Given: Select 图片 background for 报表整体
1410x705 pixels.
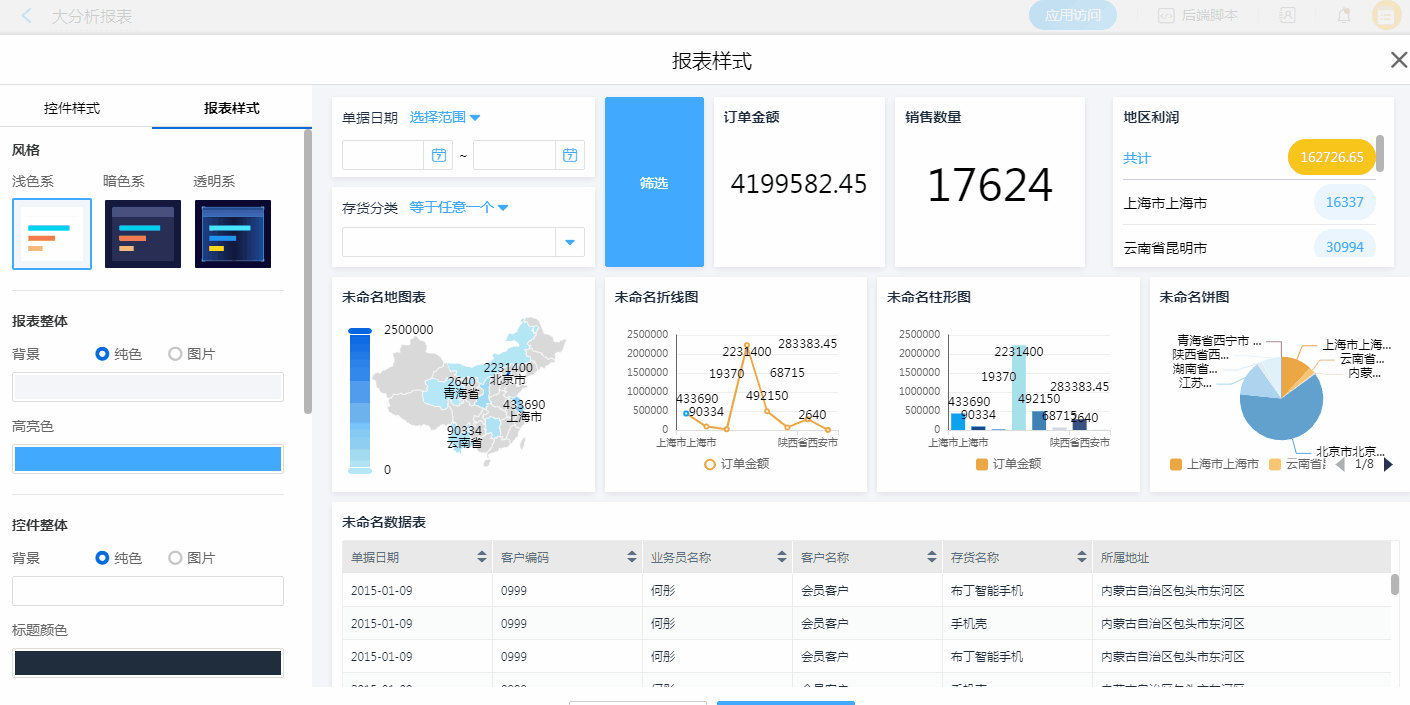Looking at the screenshot, I should coord(176,354).
